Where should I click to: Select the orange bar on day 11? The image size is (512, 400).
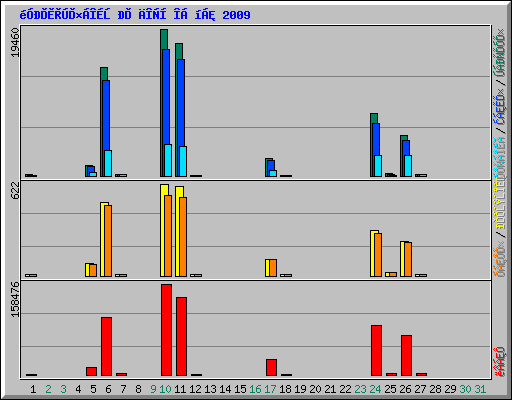183,237
